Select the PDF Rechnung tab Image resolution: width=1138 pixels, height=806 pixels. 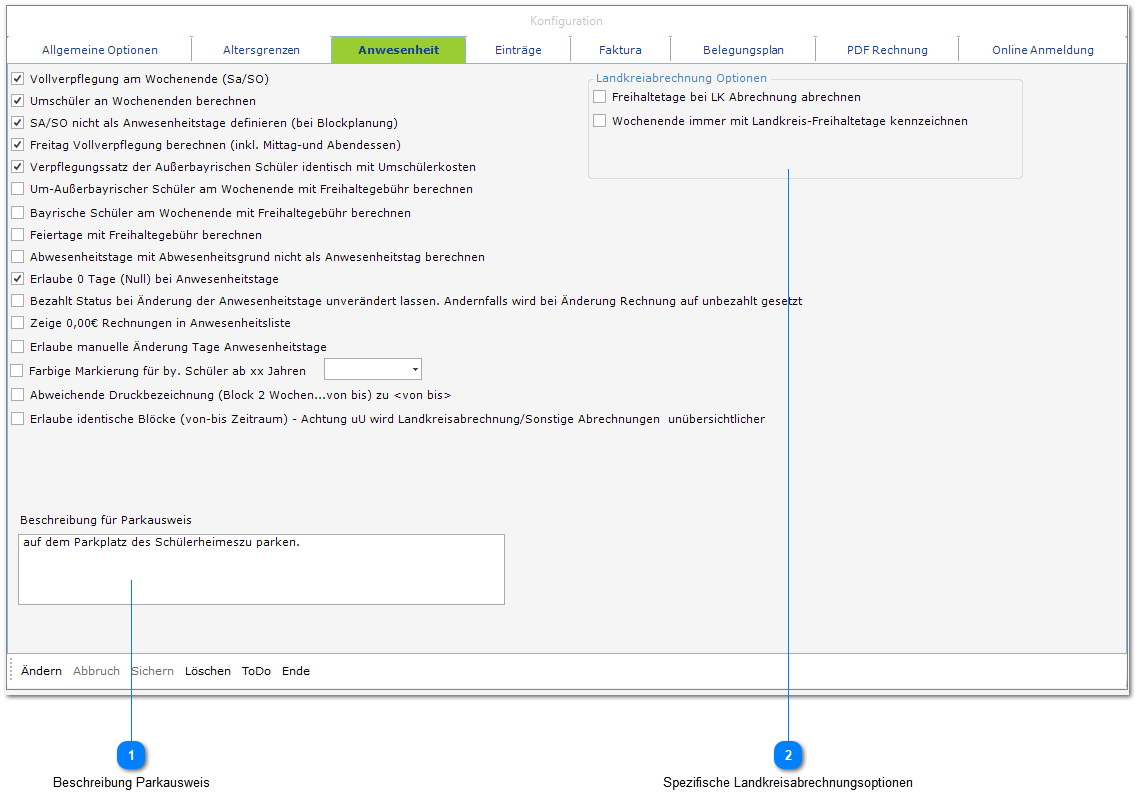pyautogui.click(x=887, y=50)
